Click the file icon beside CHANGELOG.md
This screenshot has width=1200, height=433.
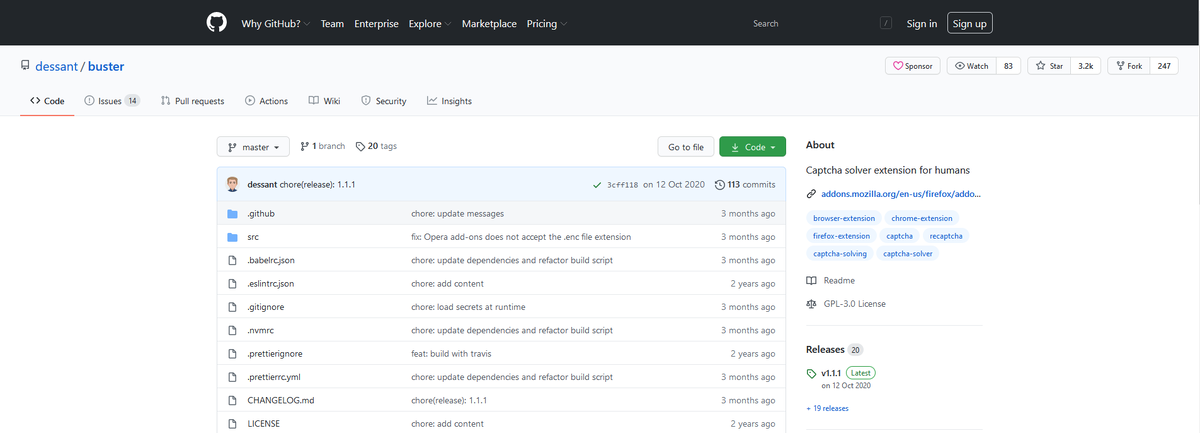pyautogui.click(x=231, y=400)
